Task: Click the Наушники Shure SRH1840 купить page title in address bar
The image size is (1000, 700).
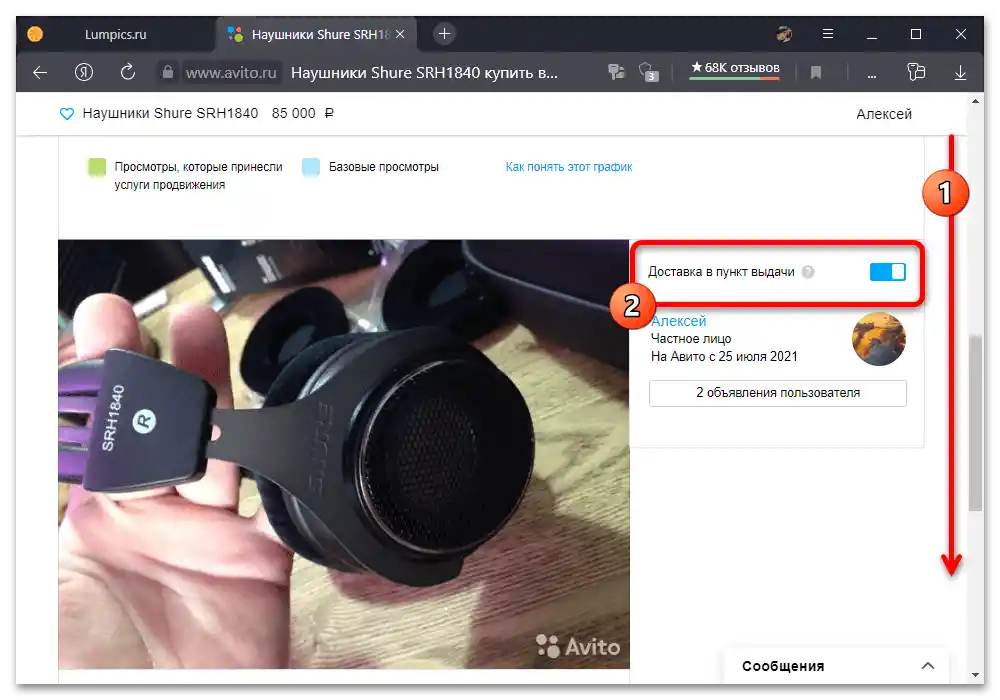Action: (x=424, y=73)
